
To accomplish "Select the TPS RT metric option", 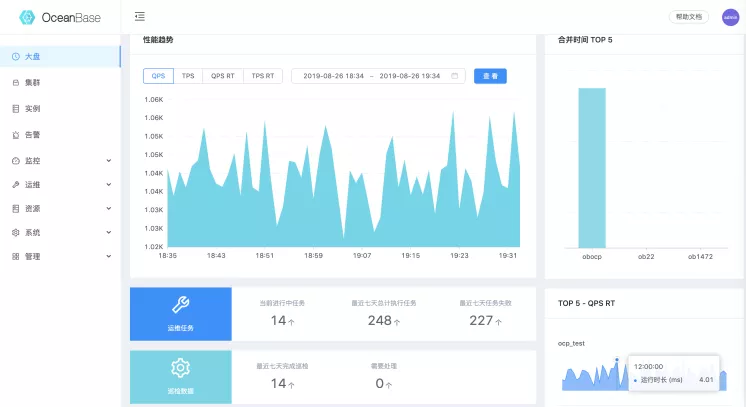I will [263, 76].
